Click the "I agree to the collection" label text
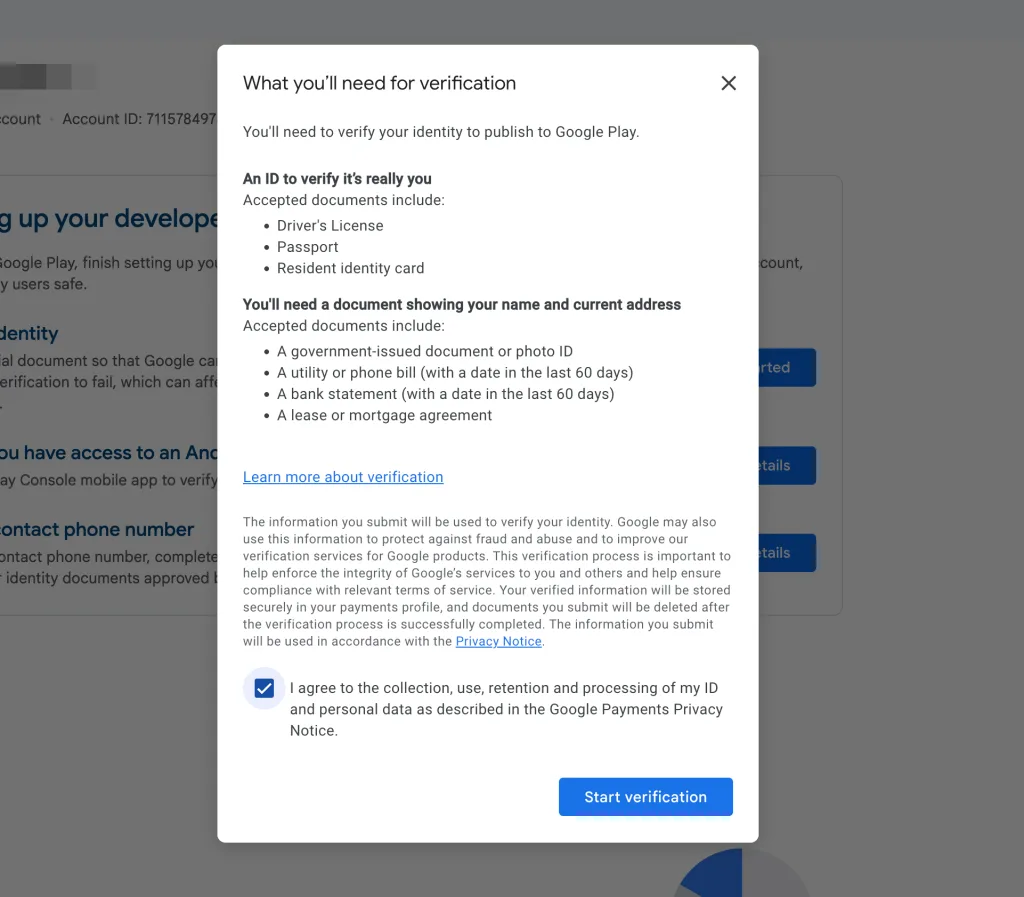 pos(505,708)
